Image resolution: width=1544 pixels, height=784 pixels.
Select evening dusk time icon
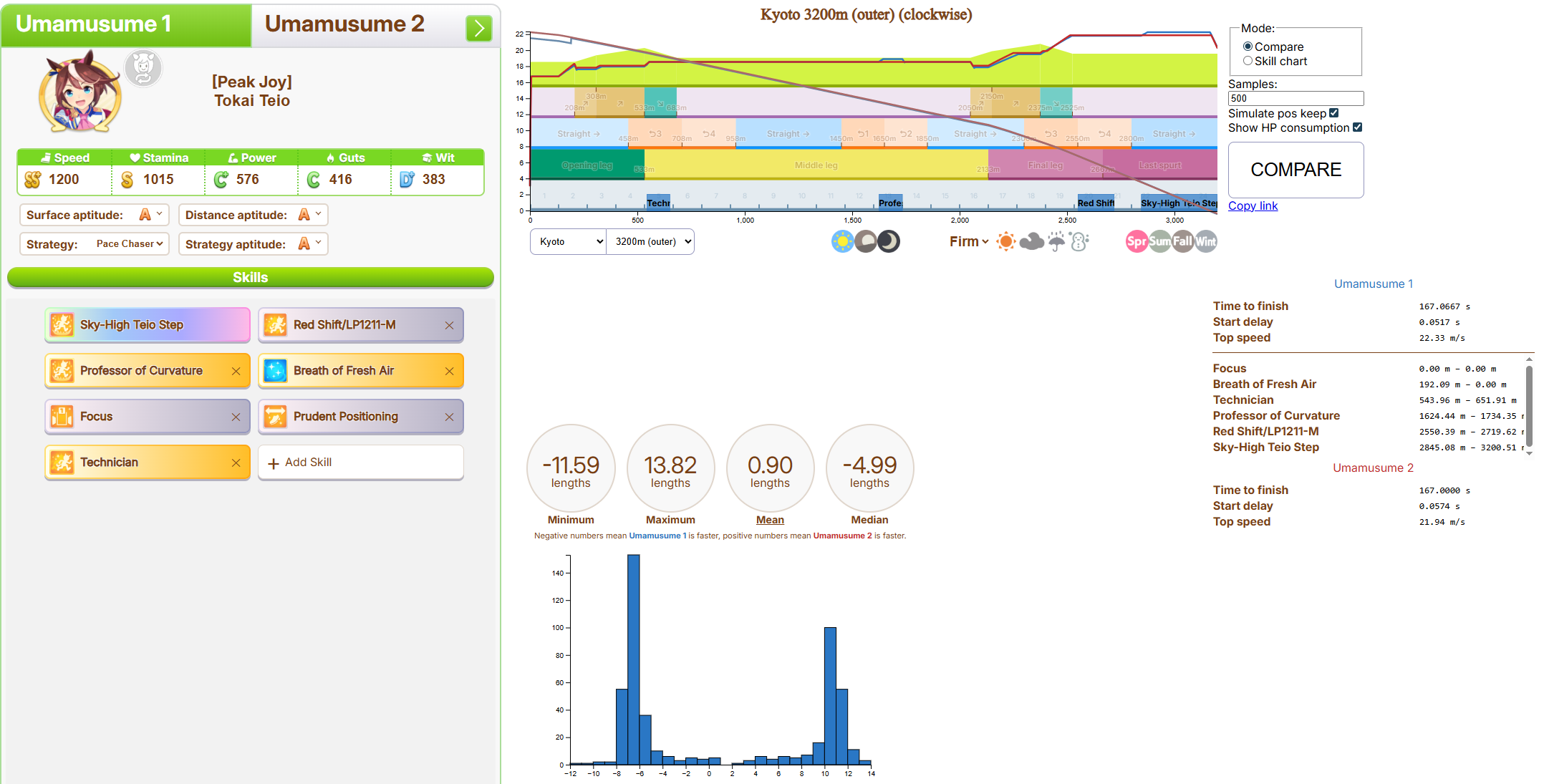coord(866,241)
